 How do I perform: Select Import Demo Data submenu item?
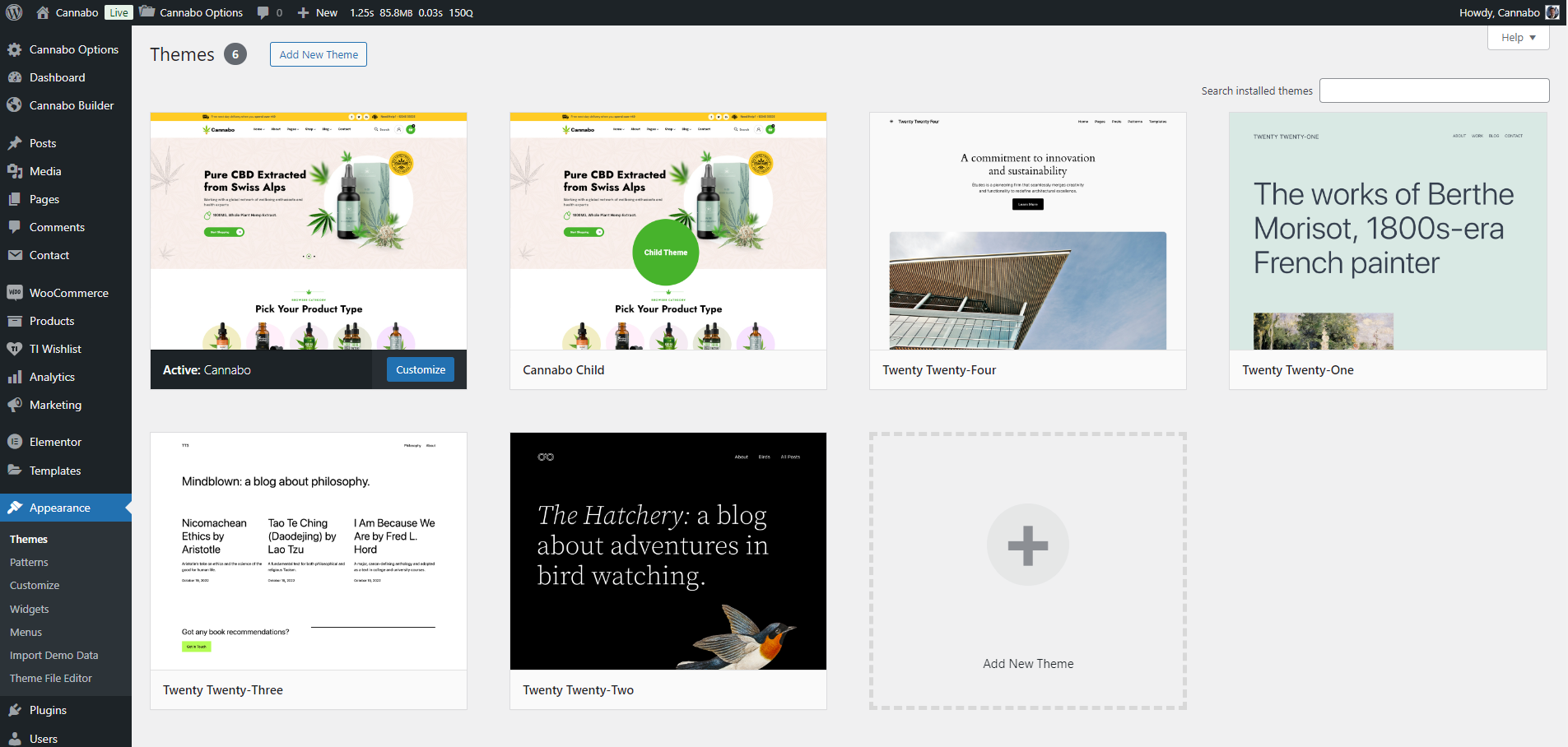click(x=54, y=655)
